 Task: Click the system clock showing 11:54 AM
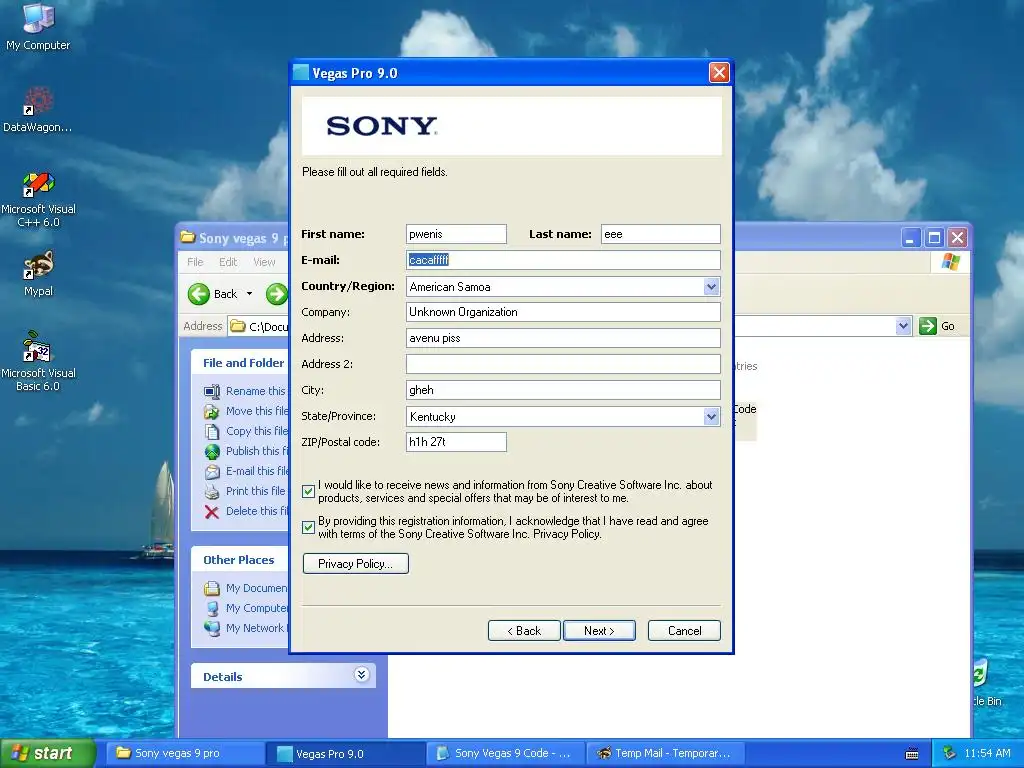pos(987,753)
